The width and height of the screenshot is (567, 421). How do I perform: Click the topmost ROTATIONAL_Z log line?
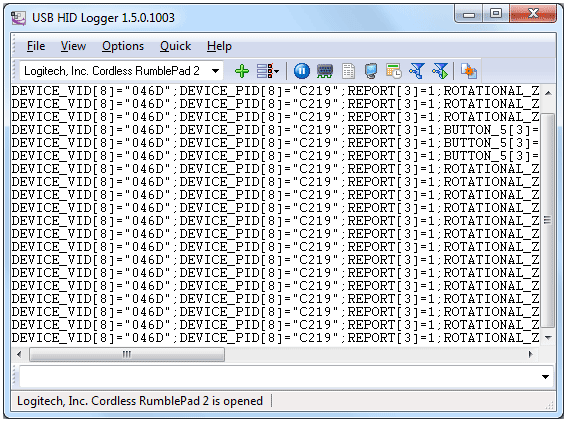click(275, 91)
